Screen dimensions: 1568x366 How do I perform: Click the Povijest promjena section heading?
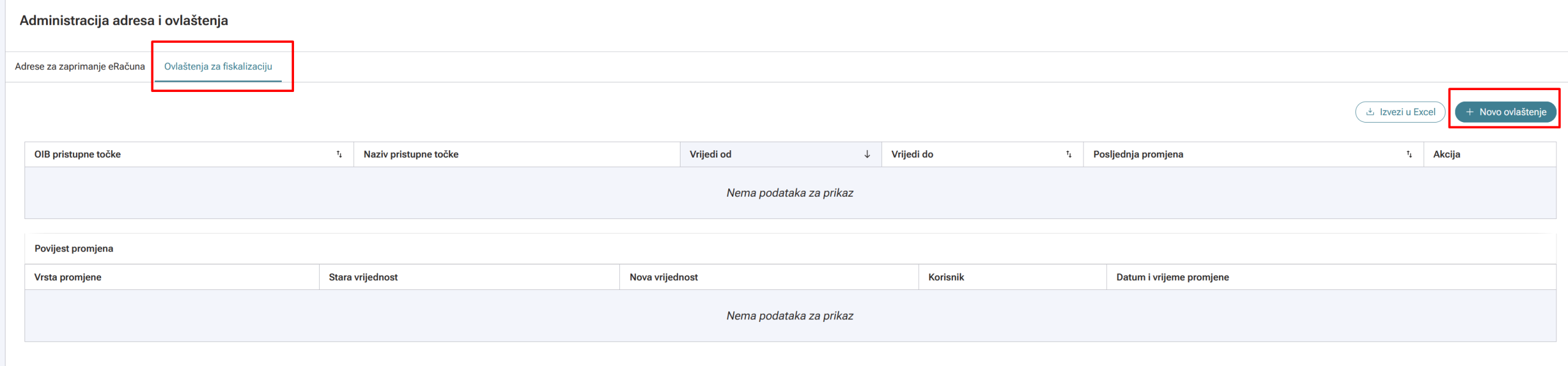[74, 248]
